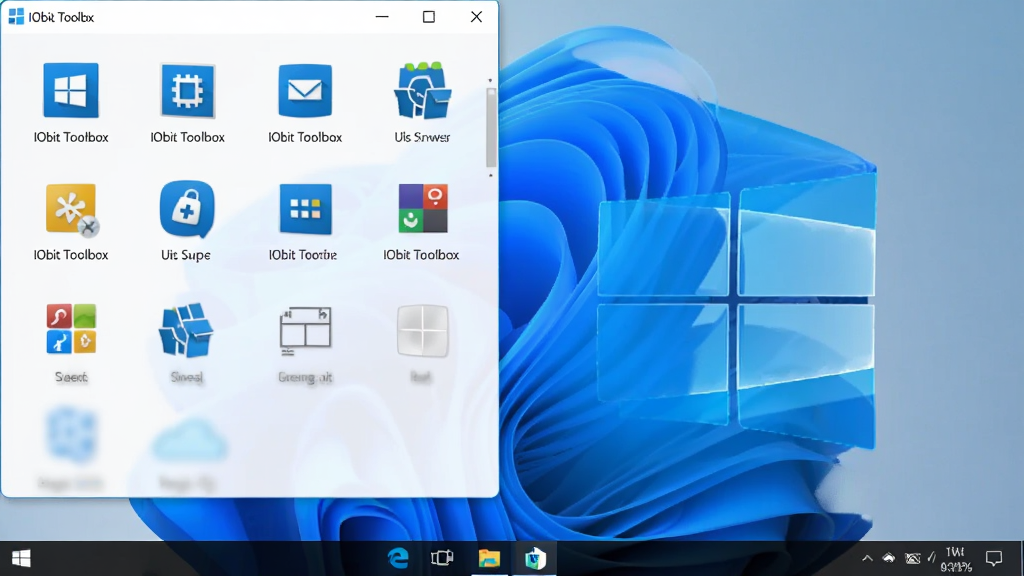Screen dimensions: 1024x576
Task: Launch Microsoft Edge from the taskbar
Action: [x=398, y=558]
